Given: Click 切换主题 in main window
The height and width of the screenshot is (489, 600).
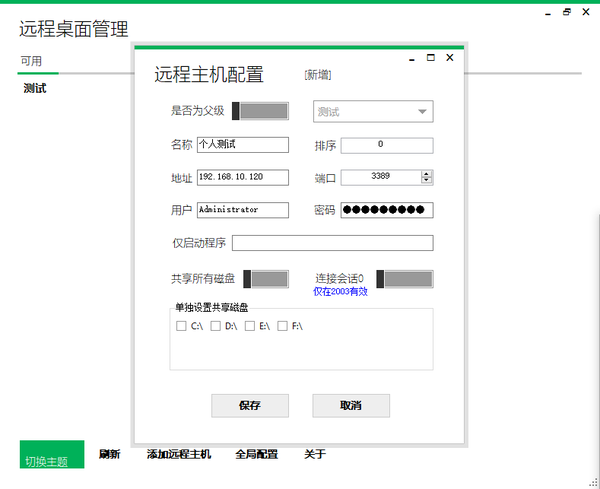Looking at the screenshot, I should (x=52, y=454).
